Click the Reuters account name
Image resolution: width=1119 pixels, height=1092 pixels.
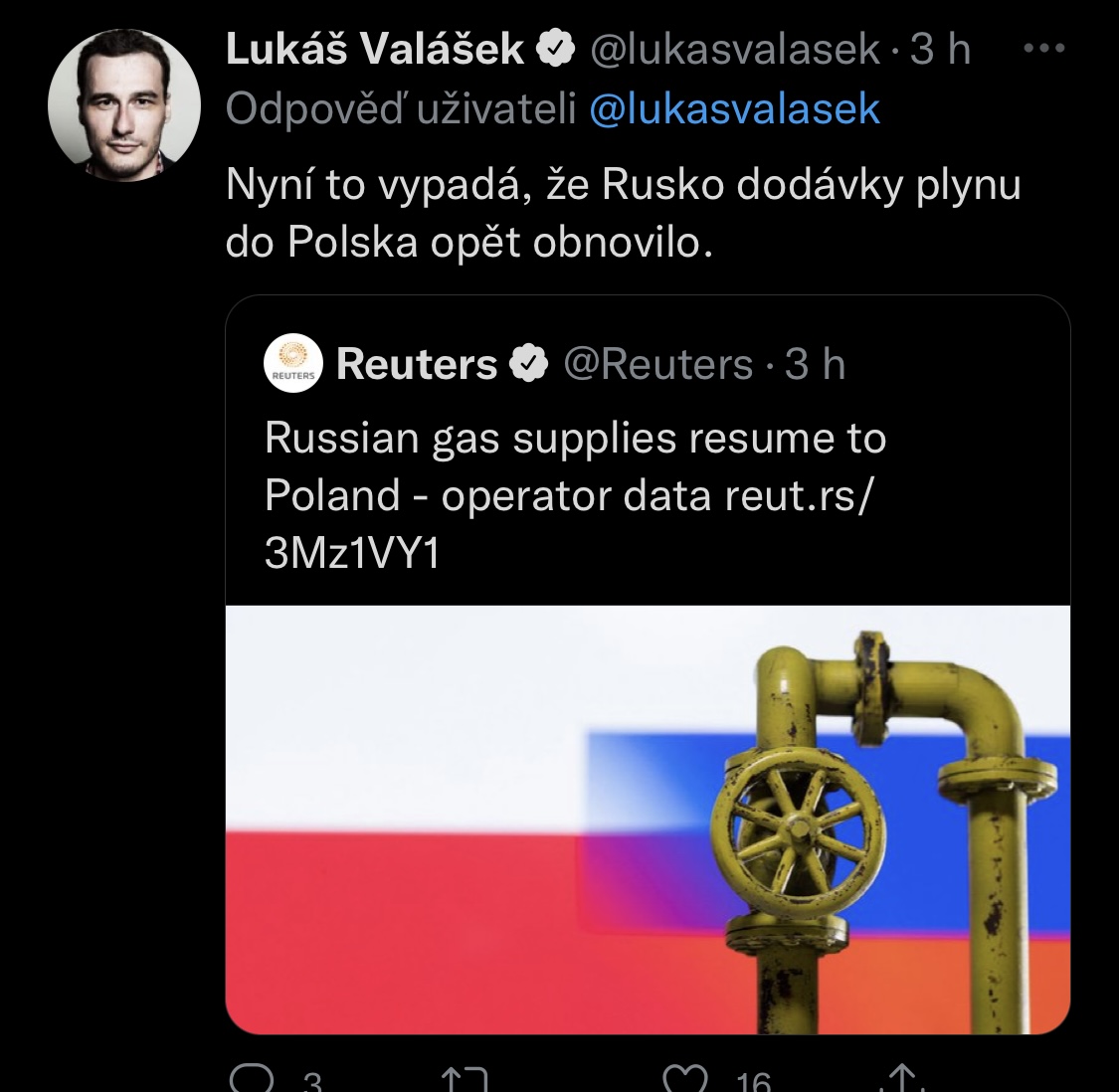pyautogui.click(x=417, y=365)
